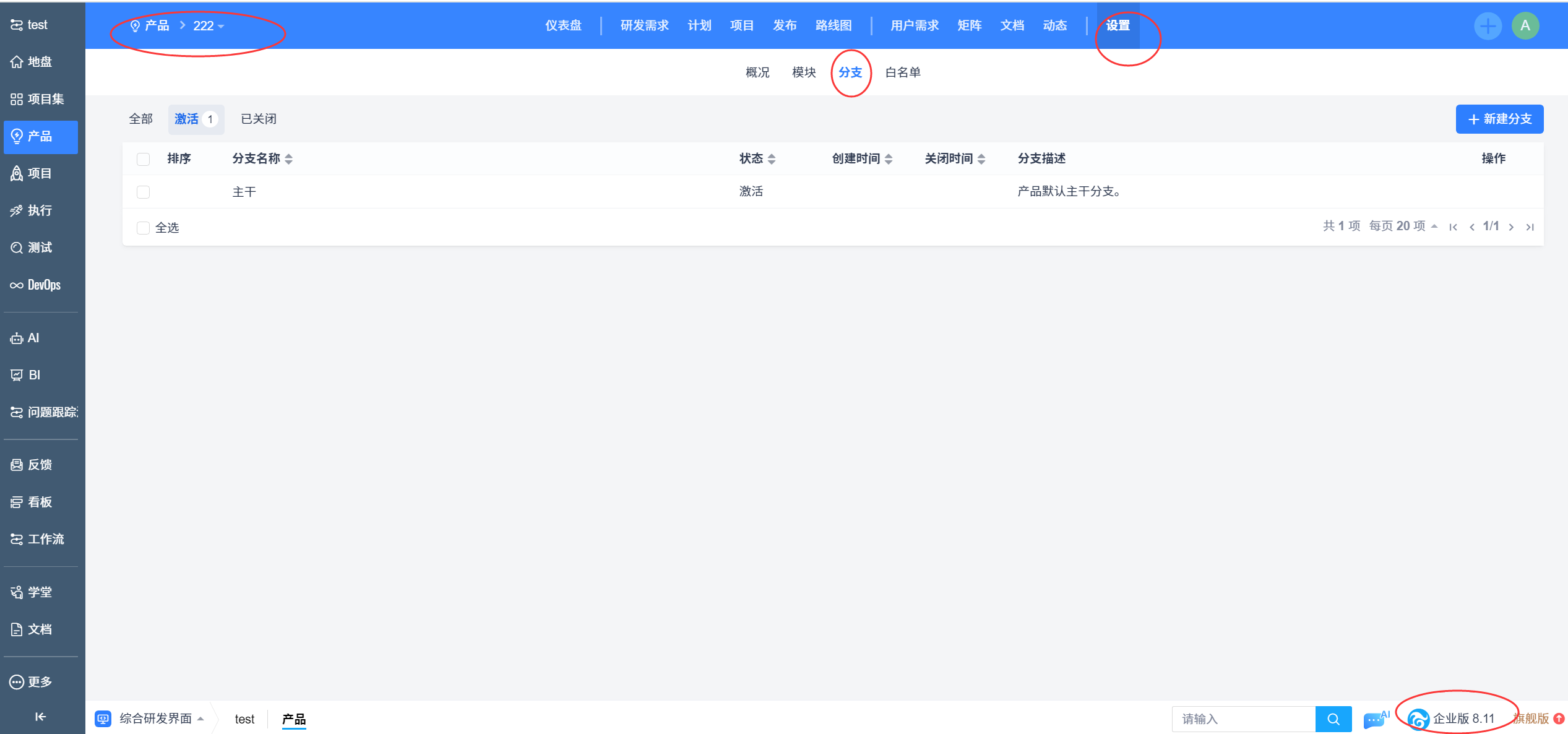Toggle the 全选 select-all checkbox
The width and height of the screenshot is (1568, 734).
point(143,228)
